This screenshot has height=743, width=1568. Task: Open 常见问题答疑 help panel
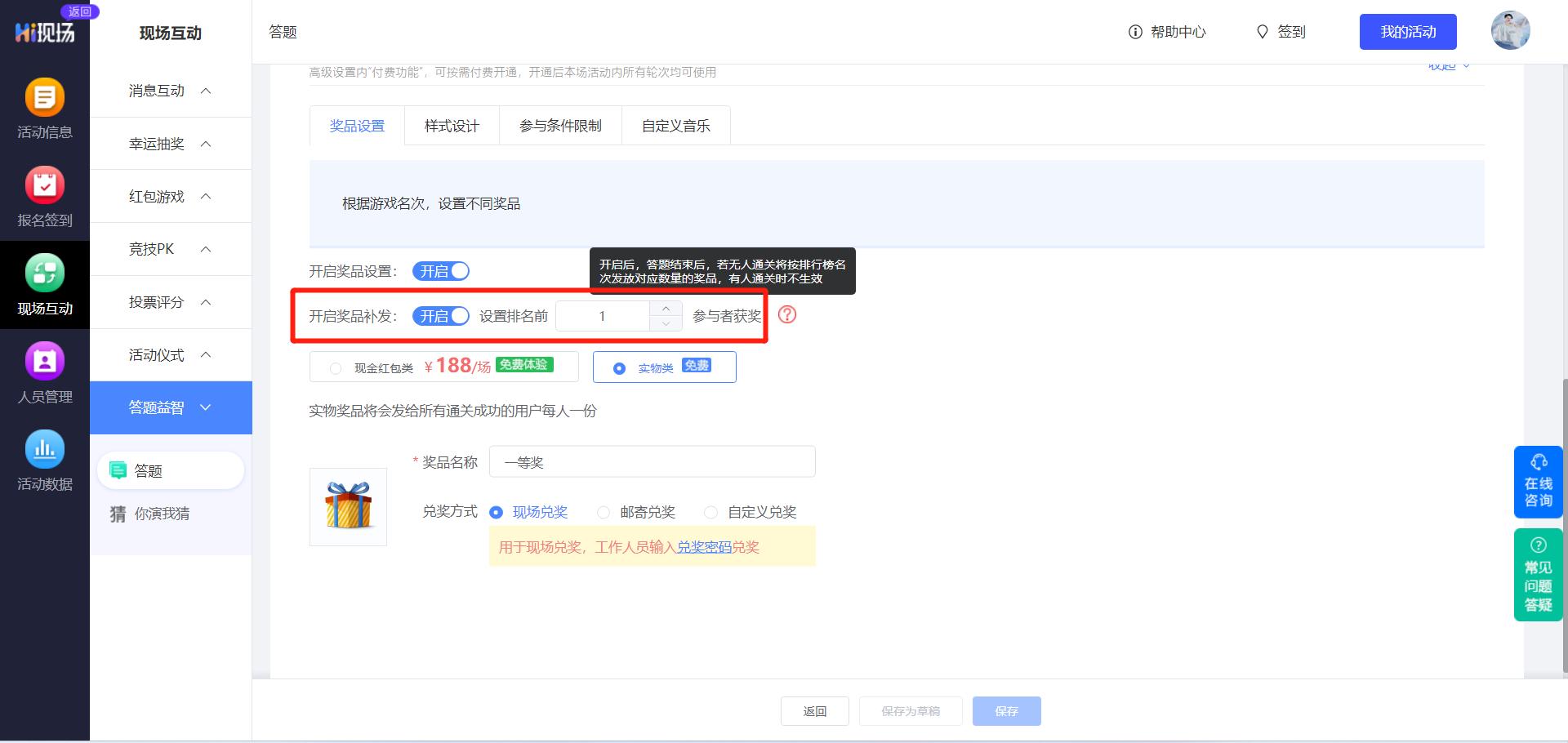pos(1538,574)
